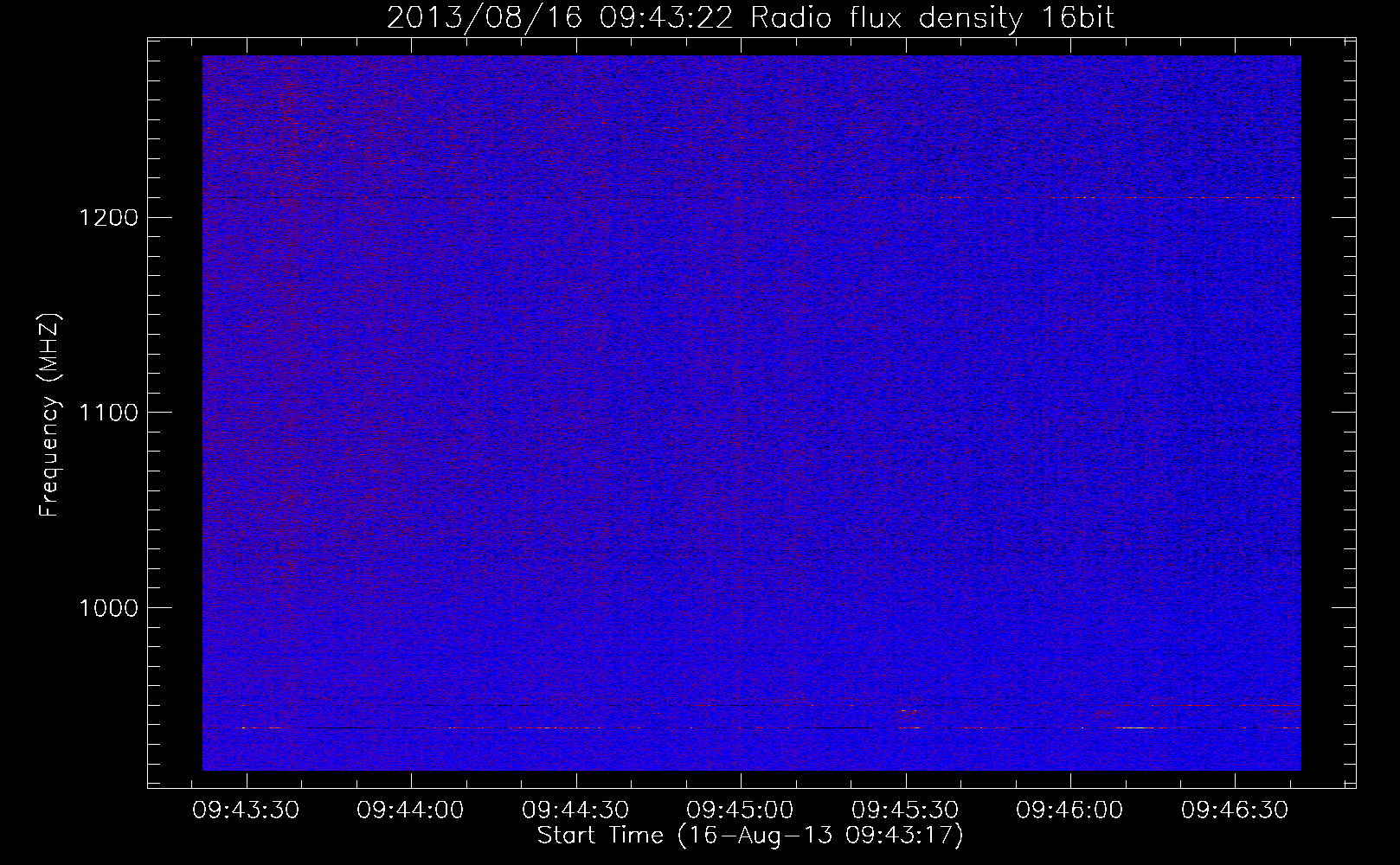Select the 1100 frequency tick label
1400x865 pixels.
pyautogui.click(x=108, y=413)
